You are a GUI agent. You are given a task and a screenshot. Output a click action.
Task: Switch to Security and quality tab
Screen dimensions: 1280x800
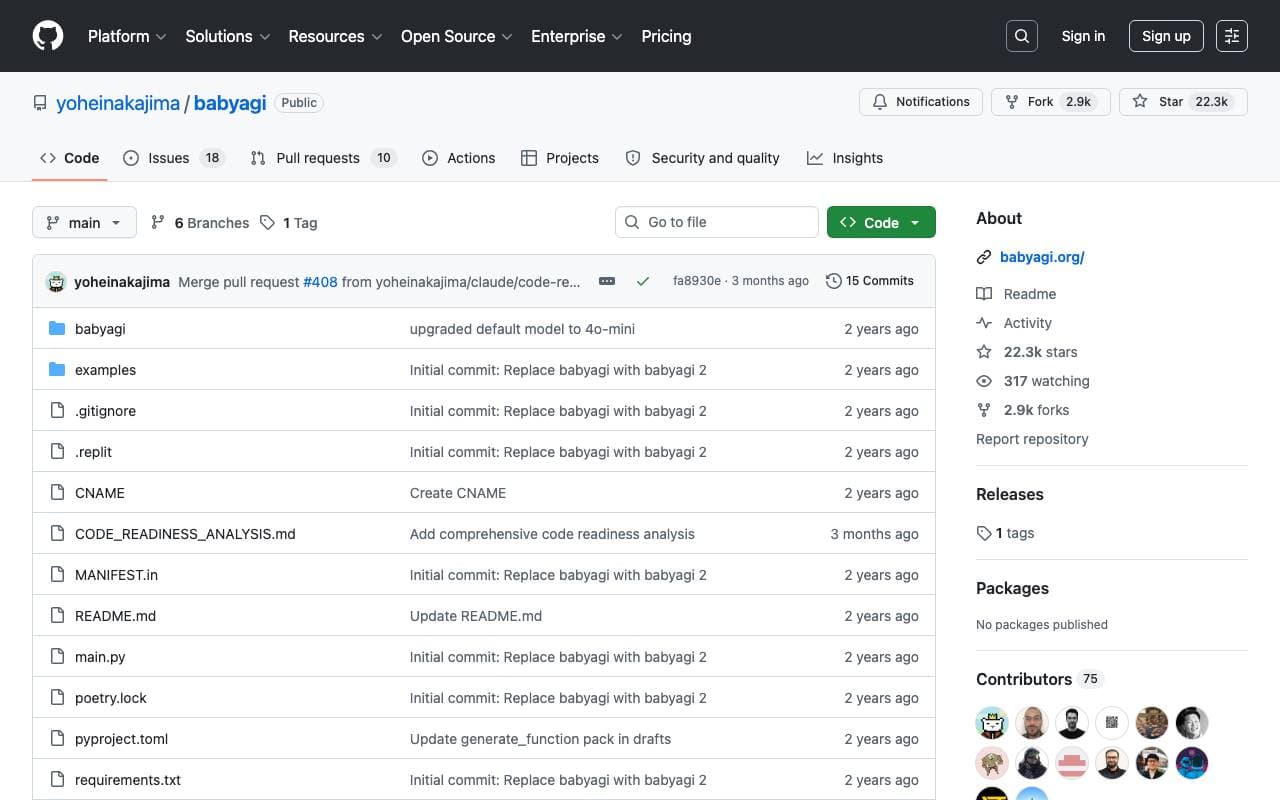[x=702, y=158]
